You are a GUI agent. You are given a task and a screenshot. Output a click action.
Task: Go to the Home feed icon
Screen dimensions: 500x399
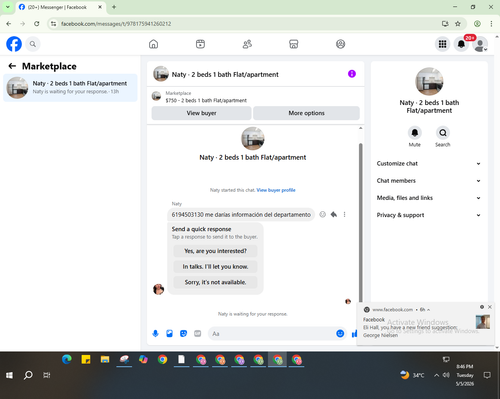(x=153, y=44)
